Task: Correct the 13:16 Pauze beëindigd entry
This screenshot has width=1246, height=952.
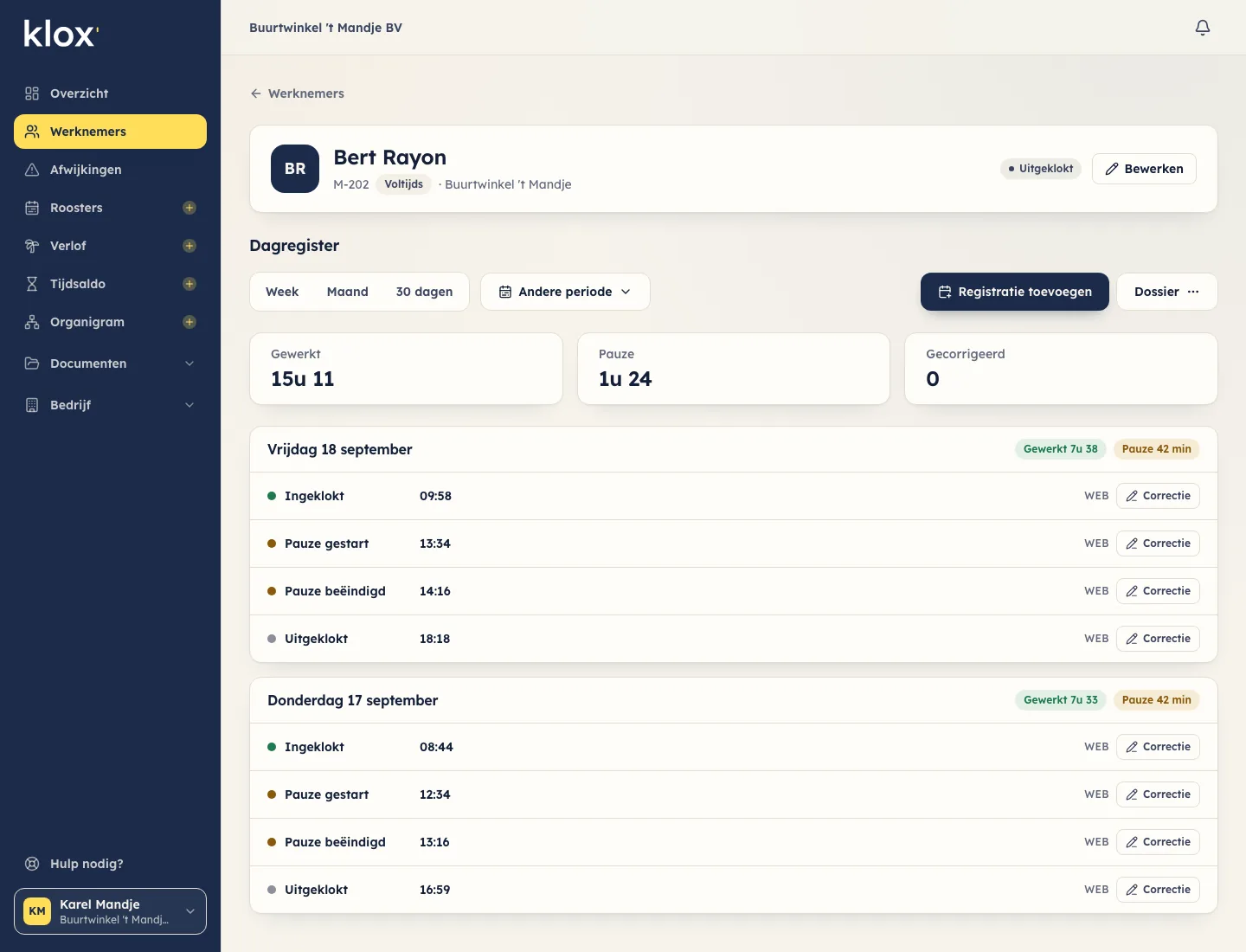Action: click(1158, 842)
